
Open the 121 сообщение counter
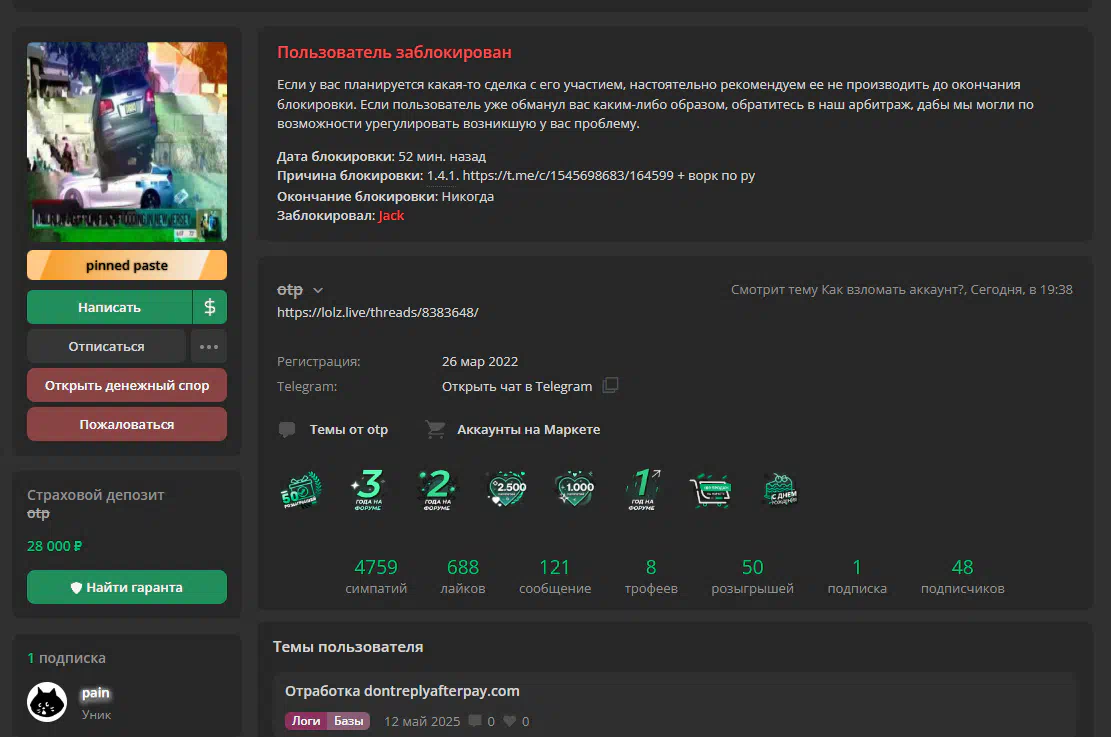click(555, 577)
